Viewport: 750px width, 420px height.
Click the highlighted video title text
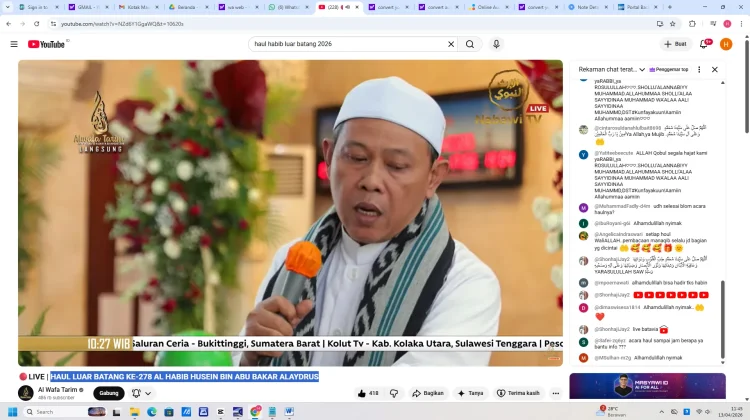(184, 376)
